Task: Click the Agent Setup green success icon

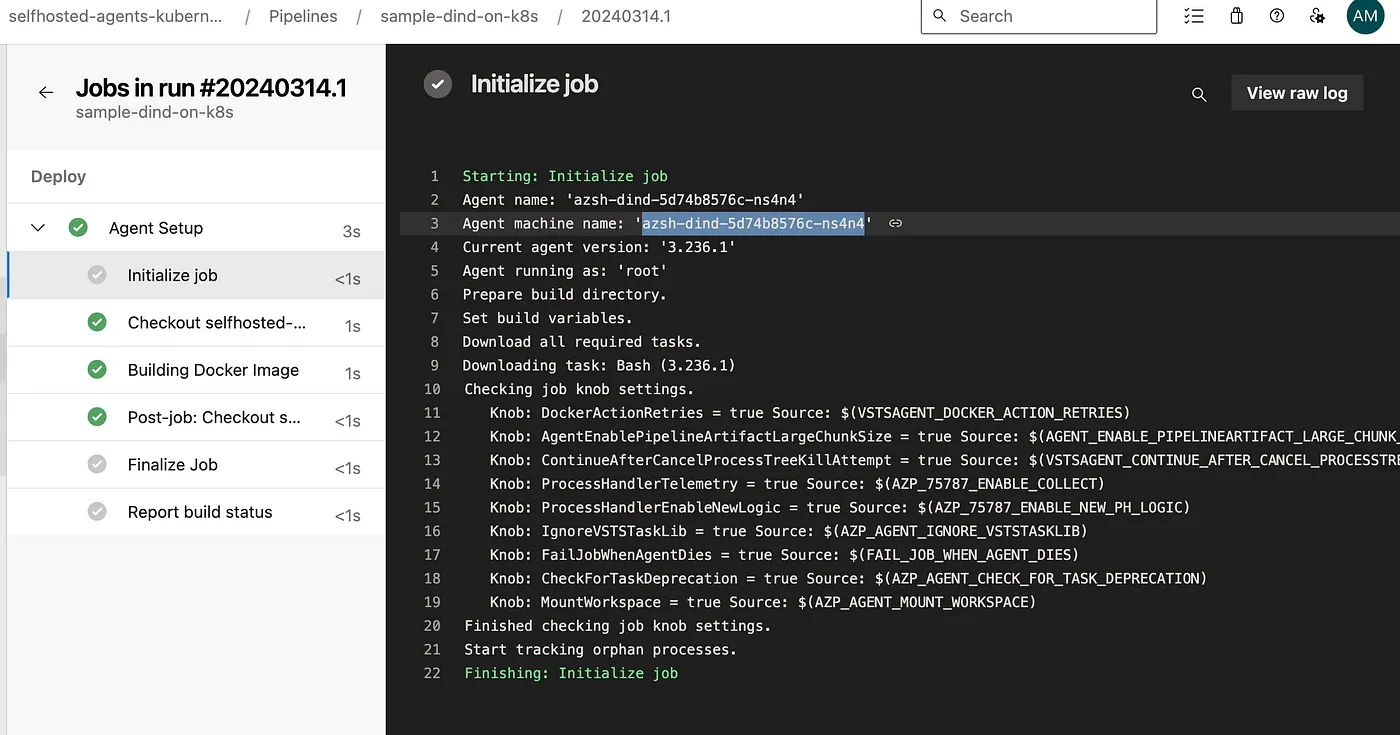Action: (x=78, y=228)
